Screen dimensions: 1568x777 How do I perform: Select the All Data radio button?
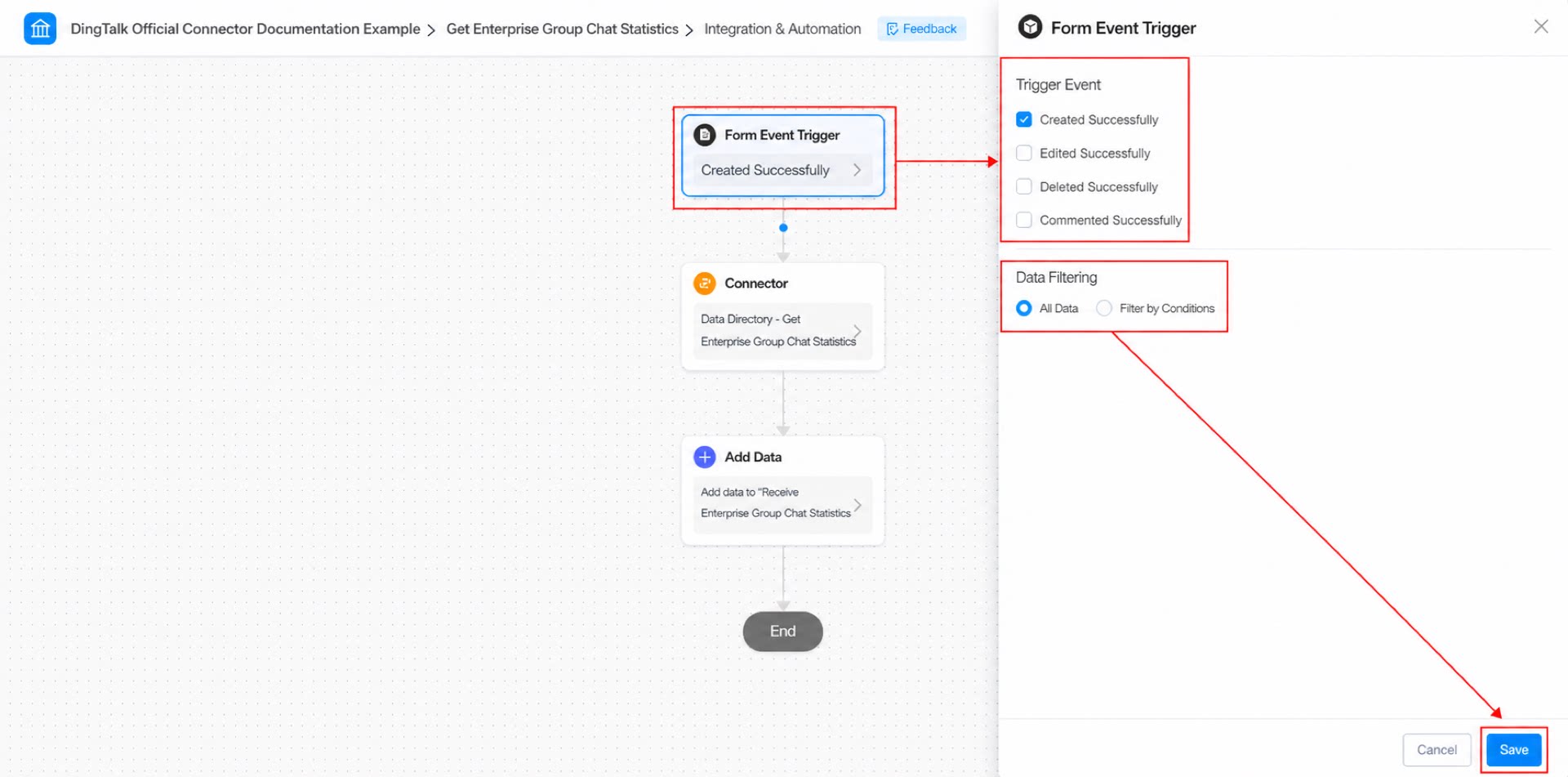click(1024, 308)
